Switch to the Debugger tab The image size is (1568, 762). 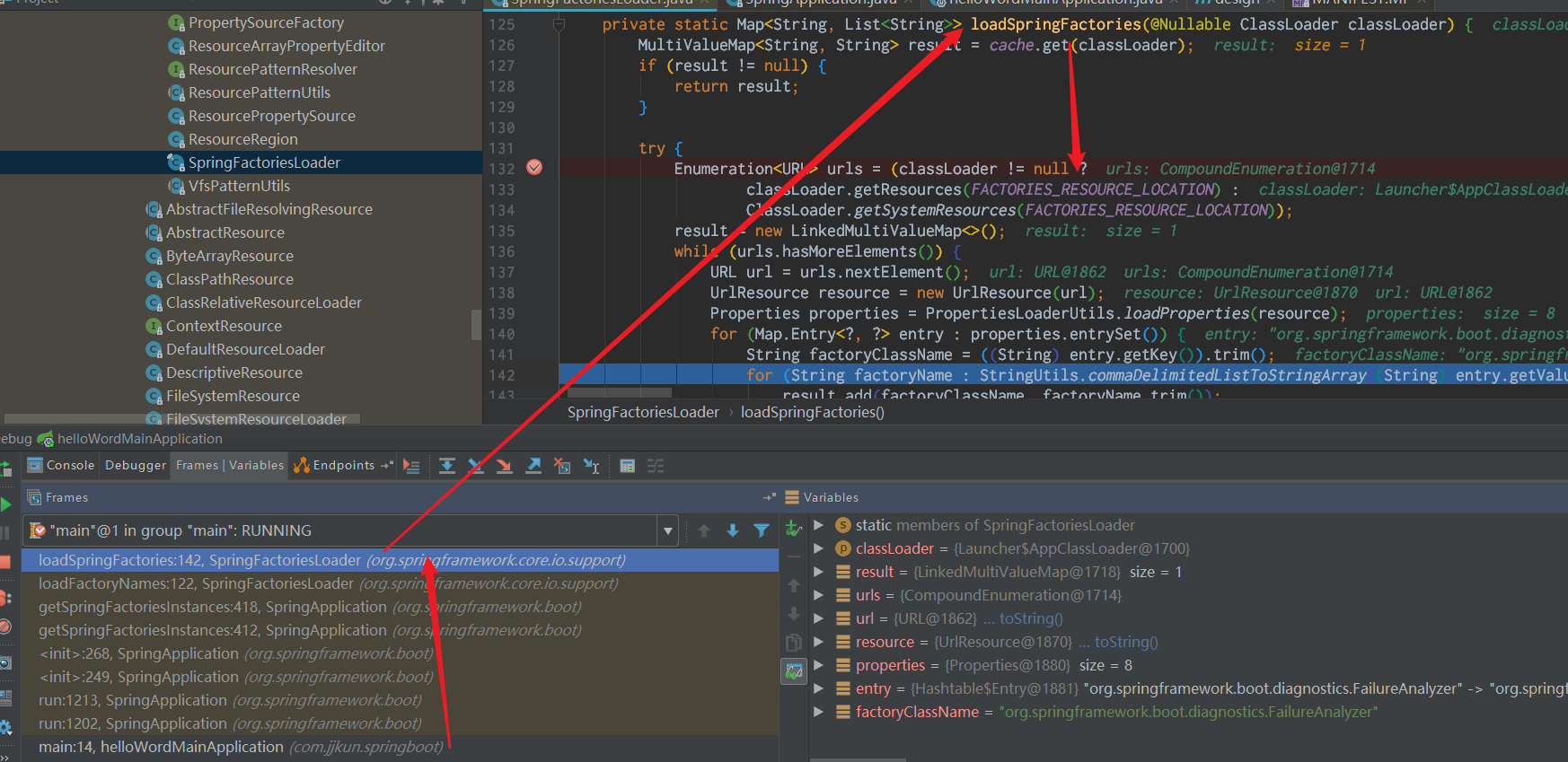tap(136, 465)
